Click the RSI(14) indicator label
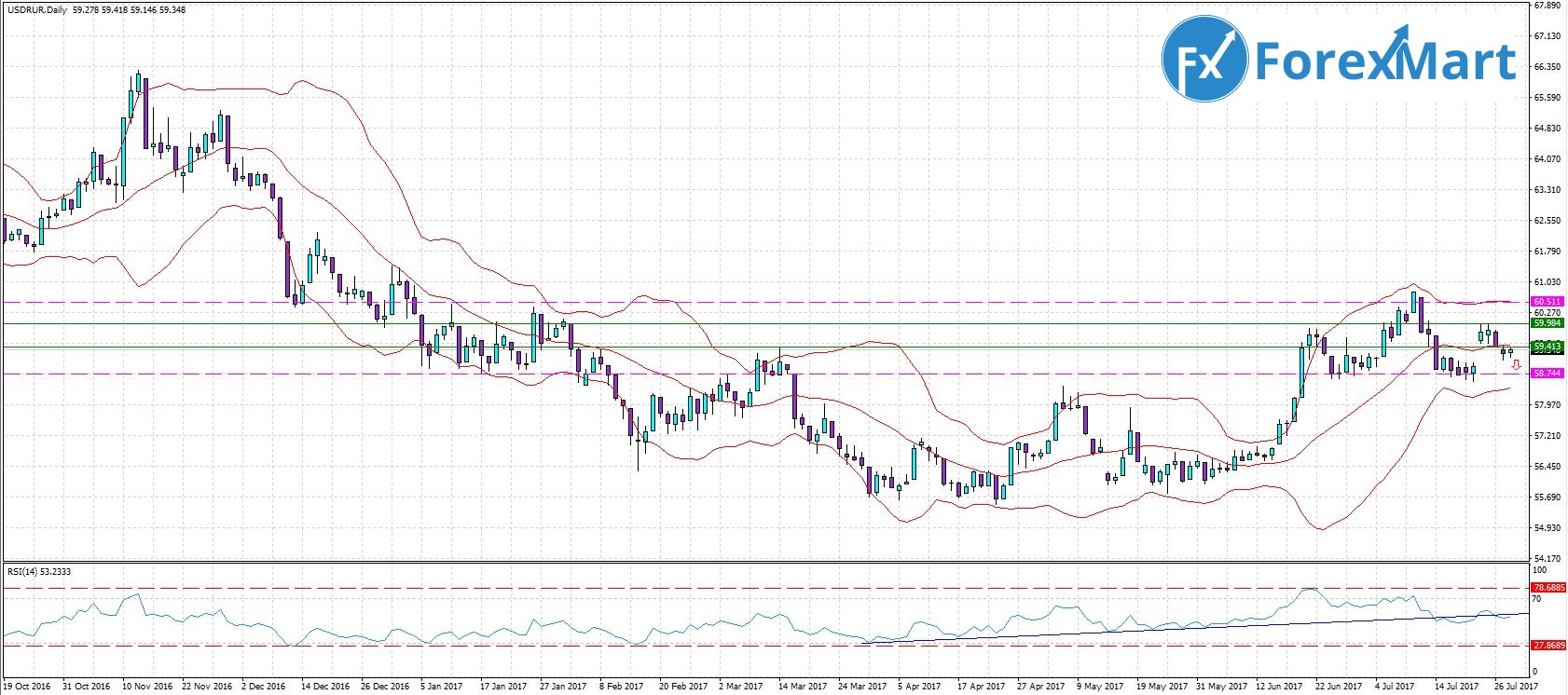This screenshot has height=695, width=1568. (24, 572)
